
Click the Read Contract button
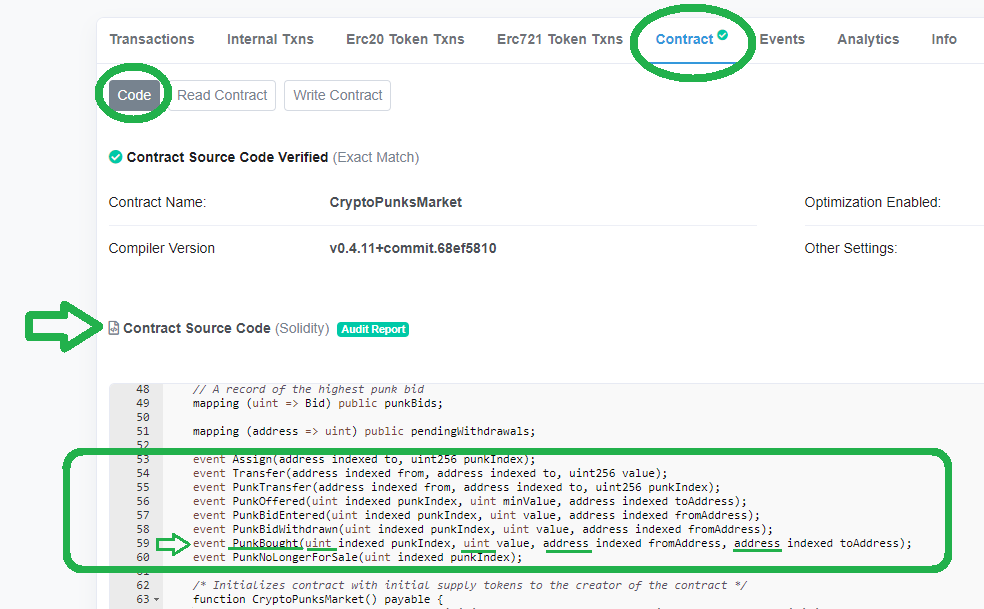(x=222, y=95)
